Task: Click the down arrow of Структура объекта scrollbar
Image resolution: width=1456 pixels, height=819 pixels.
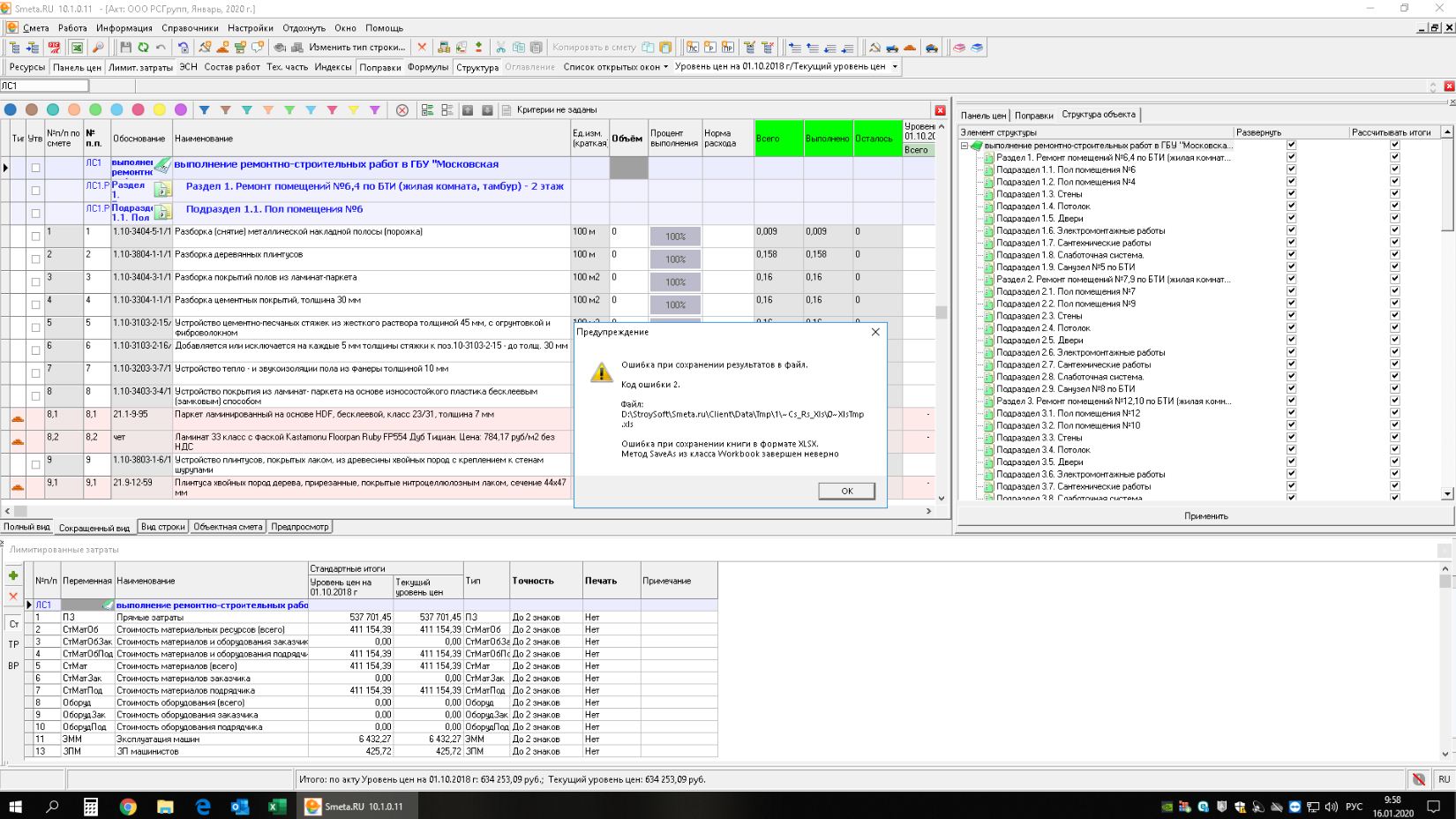Action: [x=1447, y=493]
